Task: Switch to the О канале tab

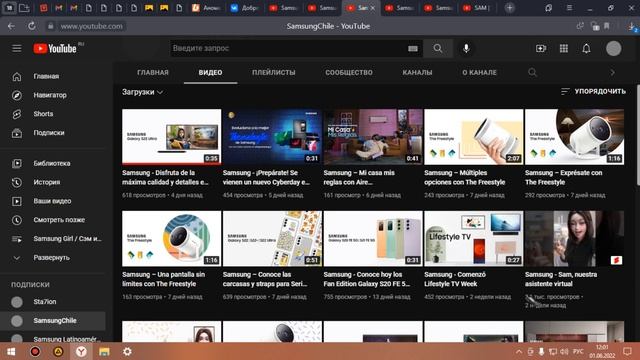Action: [x=479, y=73]
